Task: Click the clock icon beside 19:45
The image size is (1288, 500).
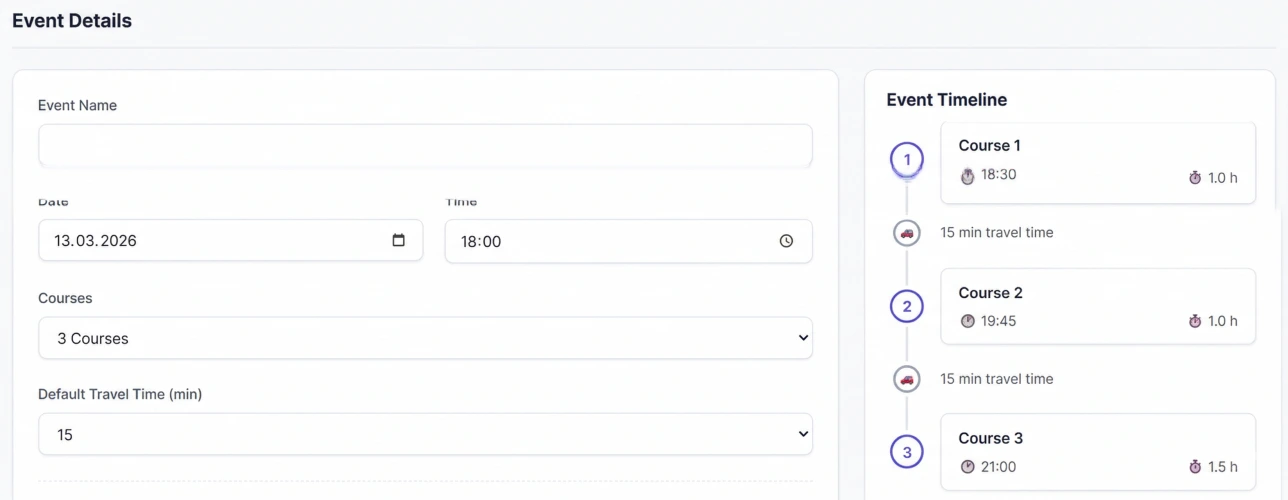Action: [967, 321]
